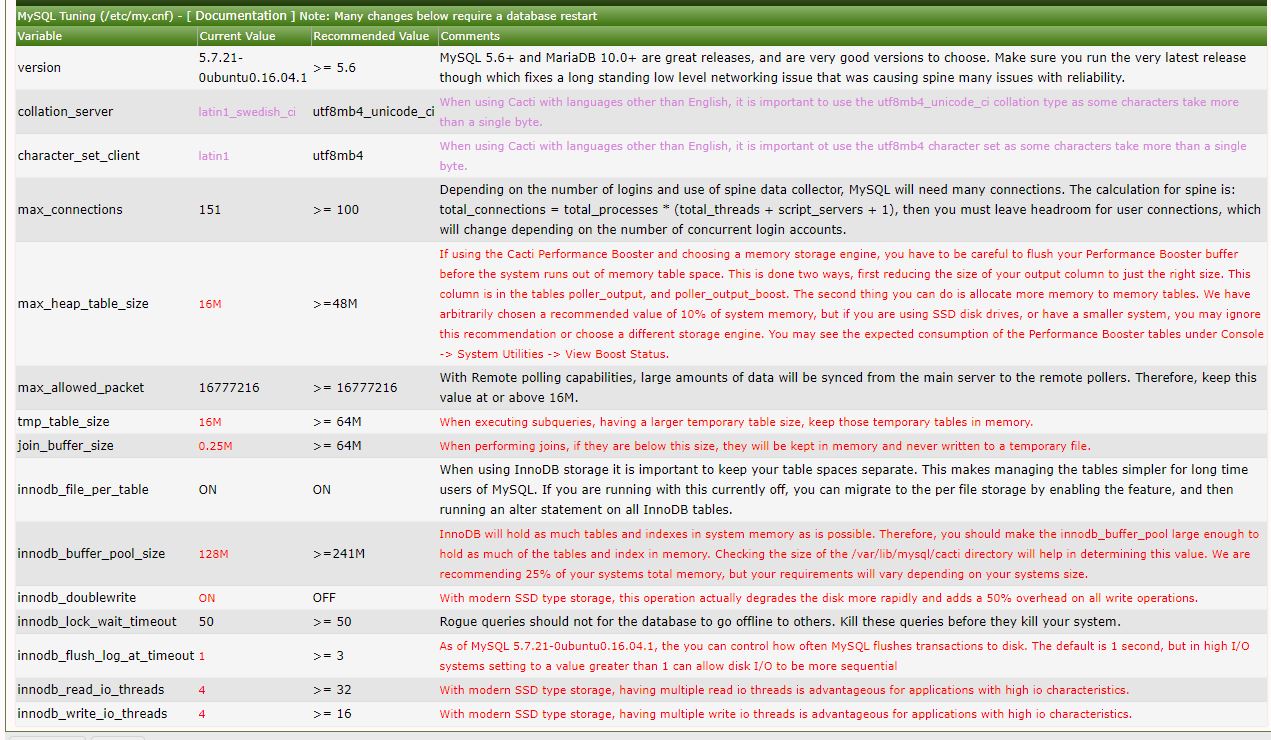Image resolution: width=1271 pixels, height=740 pixels.
Task: Click the recommended value ">= 5.6"
Action: point(334,68)
